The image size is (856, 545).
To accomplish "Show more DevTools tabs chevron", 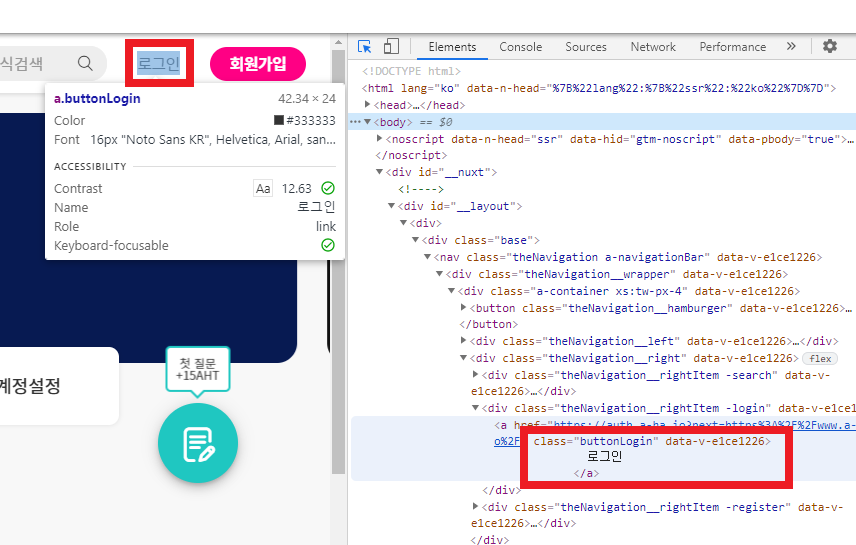I will click(791, 46).
